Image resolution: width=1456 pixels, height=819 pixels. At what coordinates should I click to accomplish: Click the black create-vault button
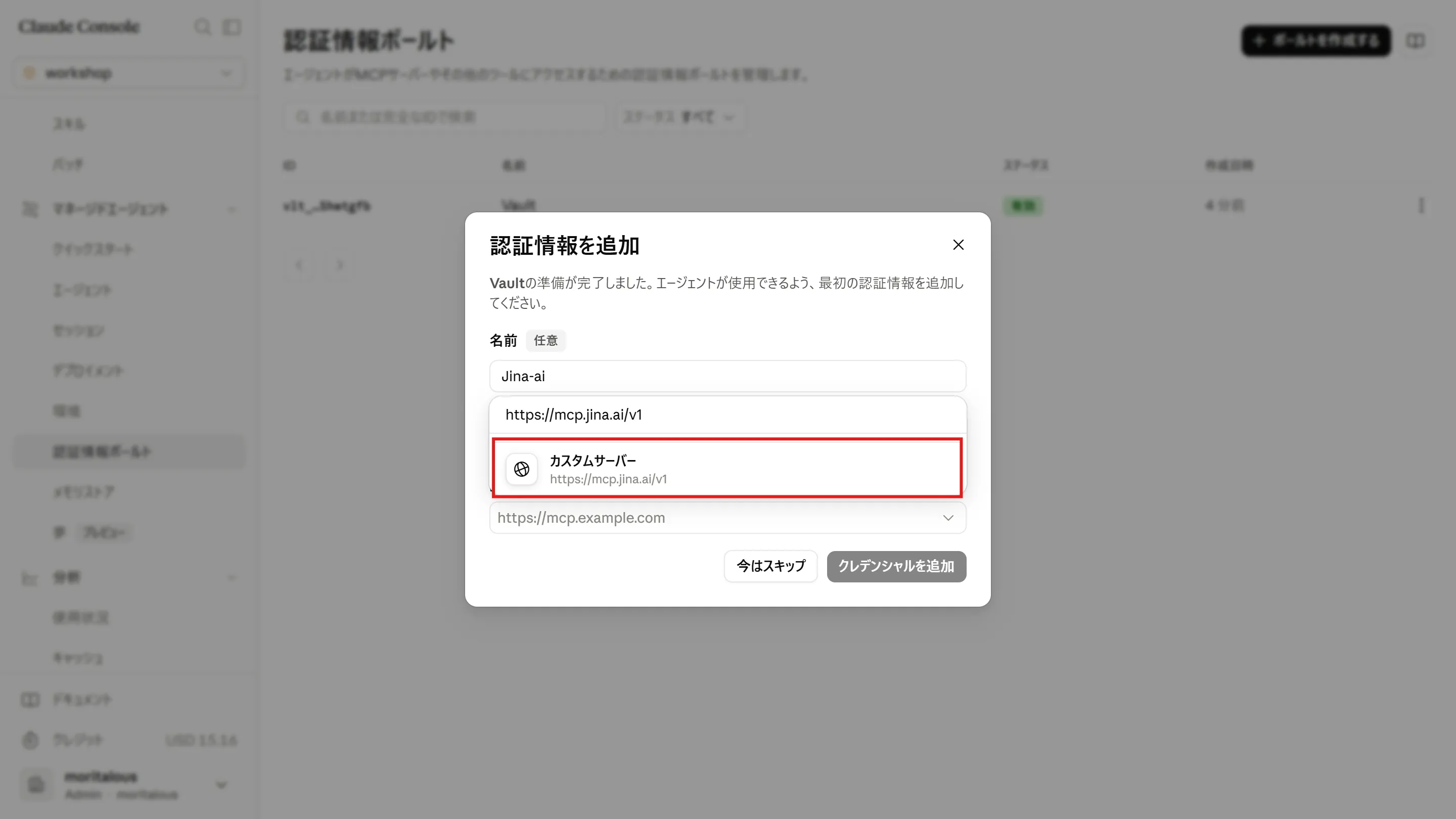pos(1316,40)
